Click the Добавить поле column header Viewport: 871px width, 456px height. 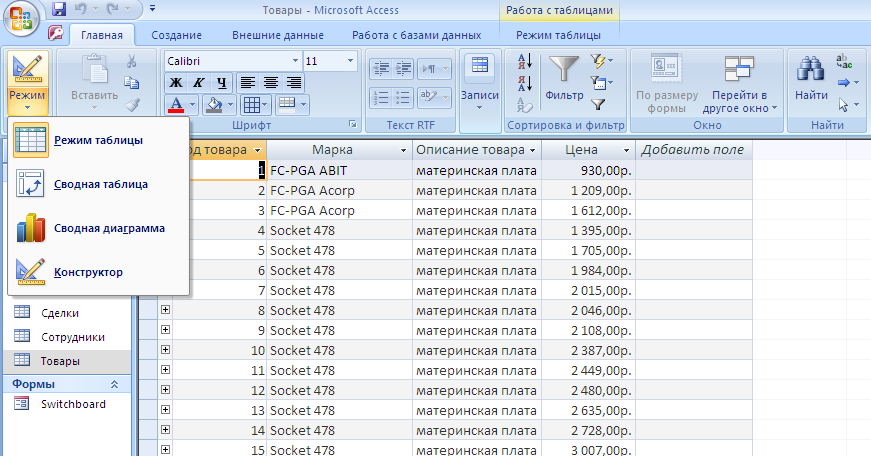pyautogui.click(x=693, y=150)
